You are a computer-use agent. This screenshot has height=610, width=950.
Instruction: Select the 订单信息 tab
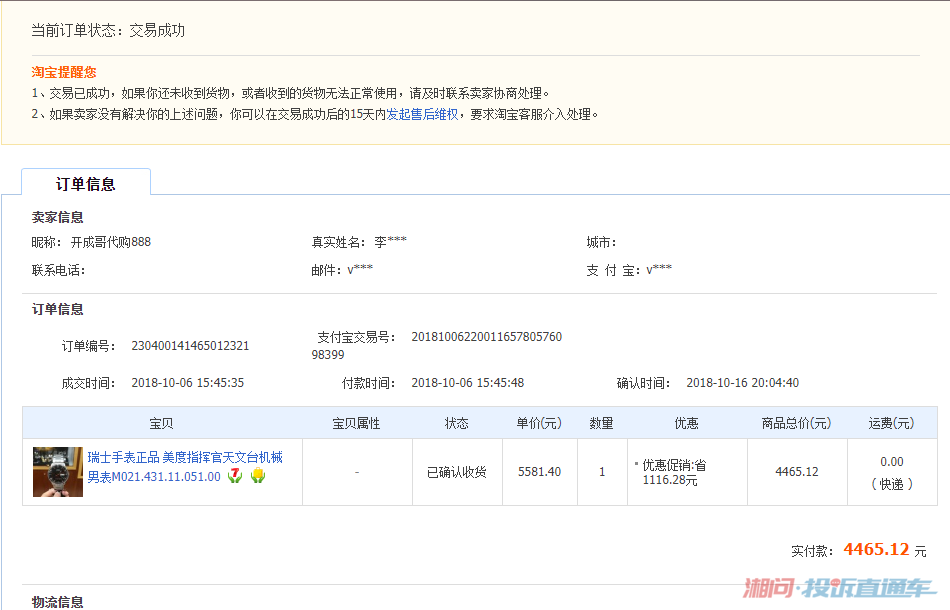86,183
